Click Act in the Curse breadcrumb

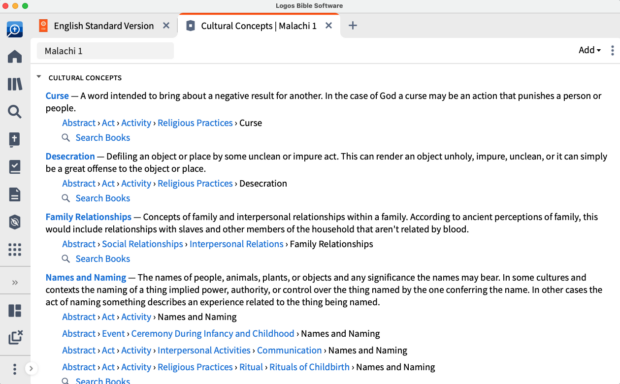pos(108,123)
